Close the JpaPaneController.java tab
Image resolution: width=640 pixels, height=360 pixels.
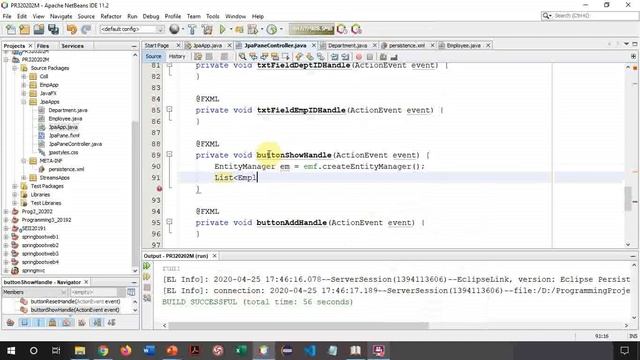[x=314, y=45]
